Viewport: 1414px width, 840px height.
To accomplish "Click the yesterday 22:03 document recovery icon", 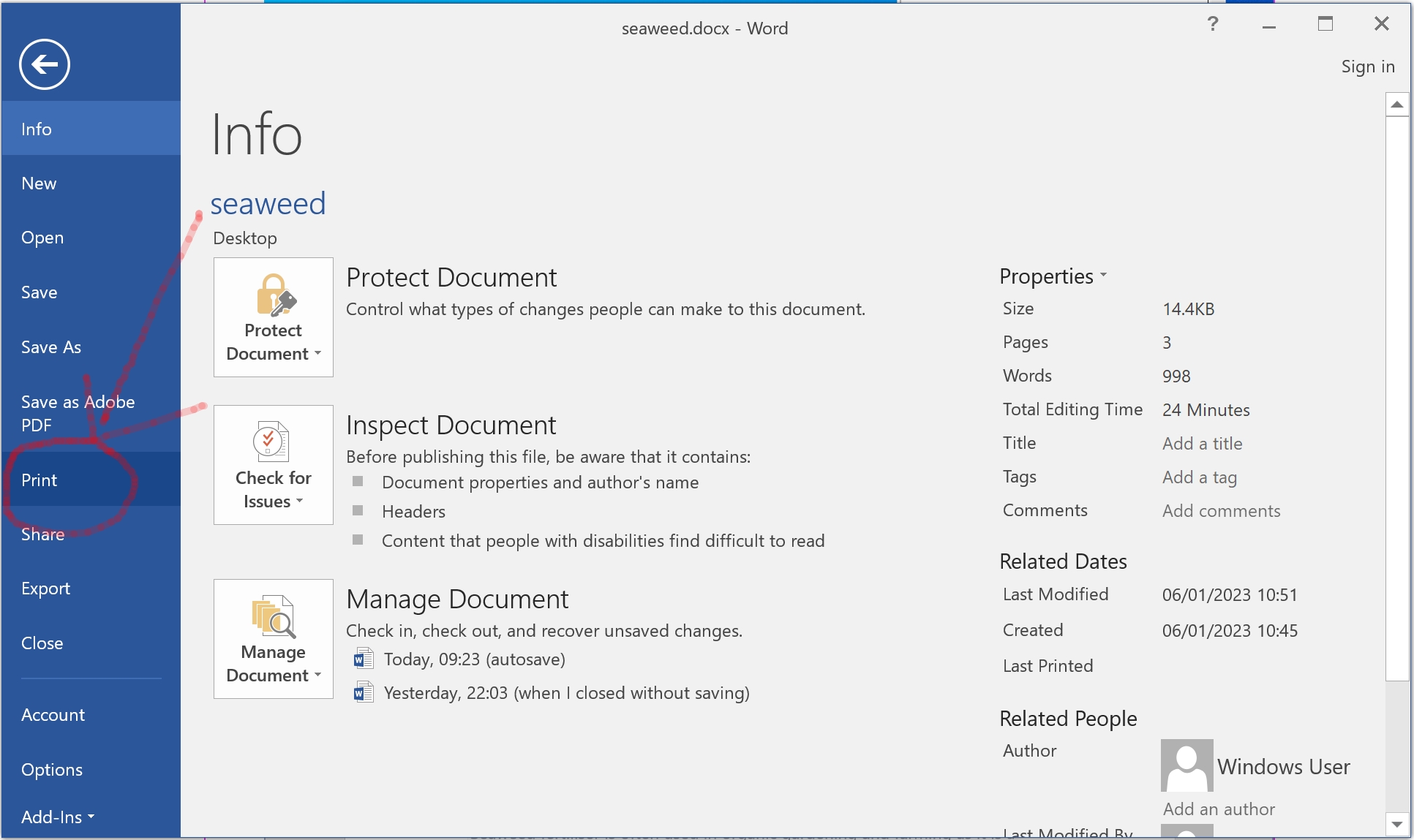I will pyautogui.click(x=361, y=692).
